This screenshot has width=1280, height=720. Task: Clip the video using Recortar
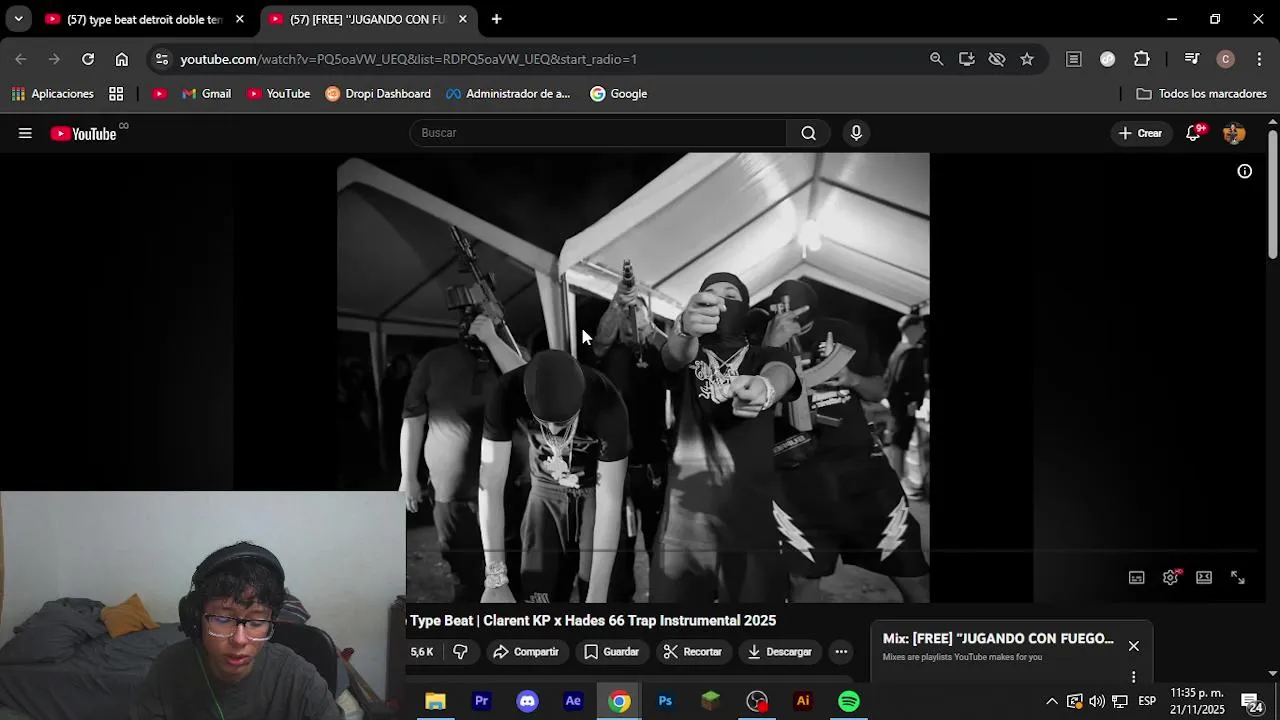(x=692, y=652)
